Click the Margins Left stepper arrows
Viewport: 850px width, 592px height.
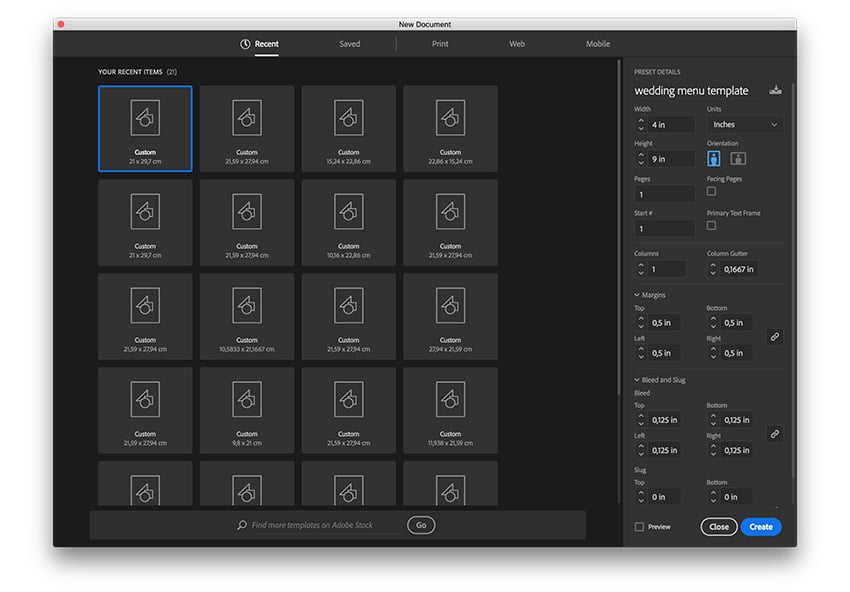pyautogui.click(x=641, y=353)
